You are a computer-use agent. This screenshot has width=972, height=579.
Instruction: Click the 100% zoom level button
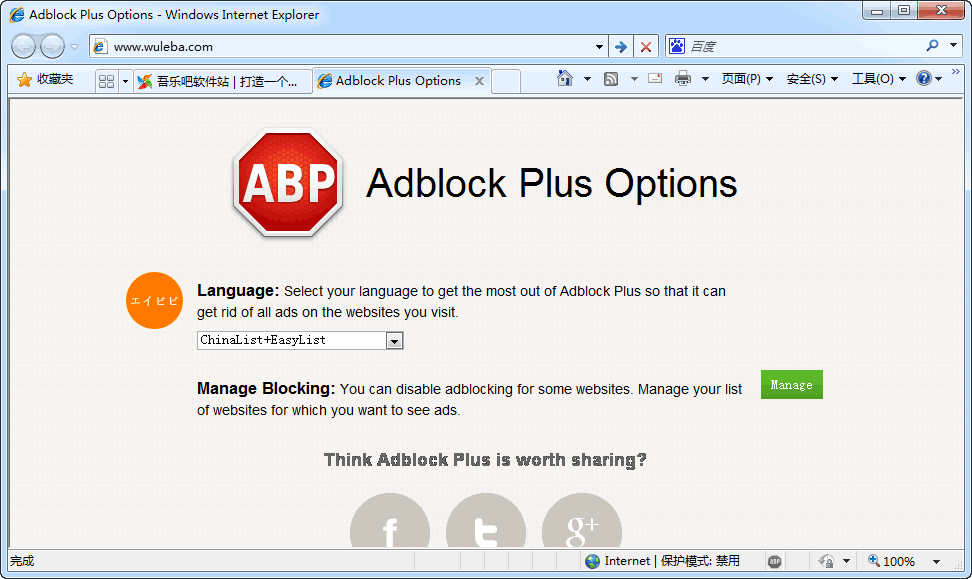[x=891, y=561]
